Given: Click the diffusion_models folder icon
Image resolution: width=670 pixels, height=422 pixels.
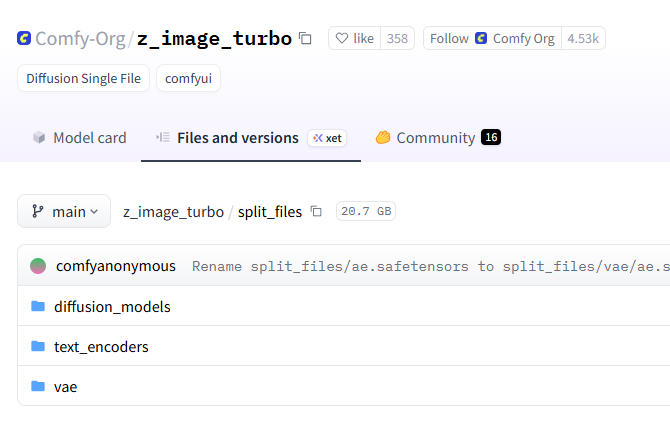Looking at the screenshot, I should coord(38,306).
